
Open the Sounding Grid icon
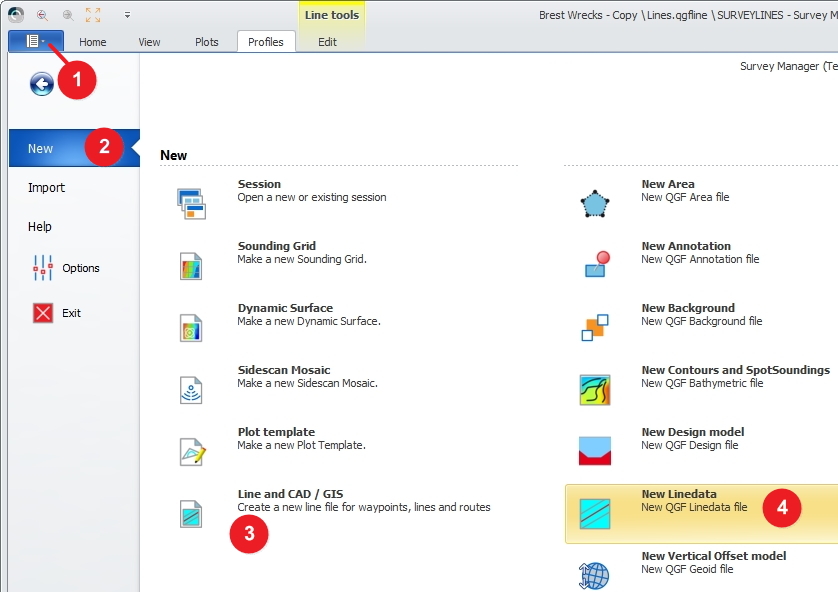coord(191,266)
